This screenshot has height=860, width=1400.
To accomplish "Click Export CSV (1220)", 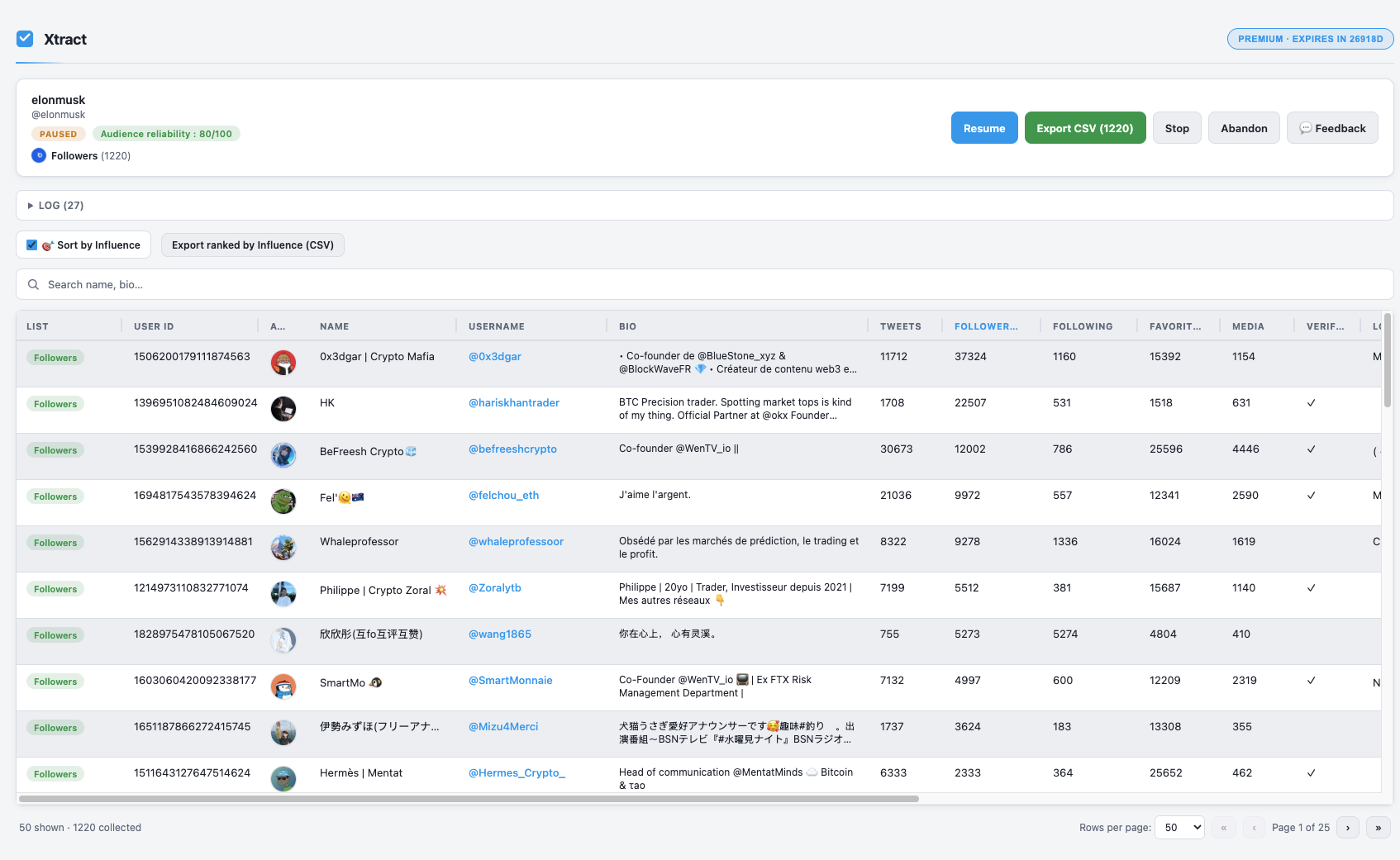I will [1084, 128].
